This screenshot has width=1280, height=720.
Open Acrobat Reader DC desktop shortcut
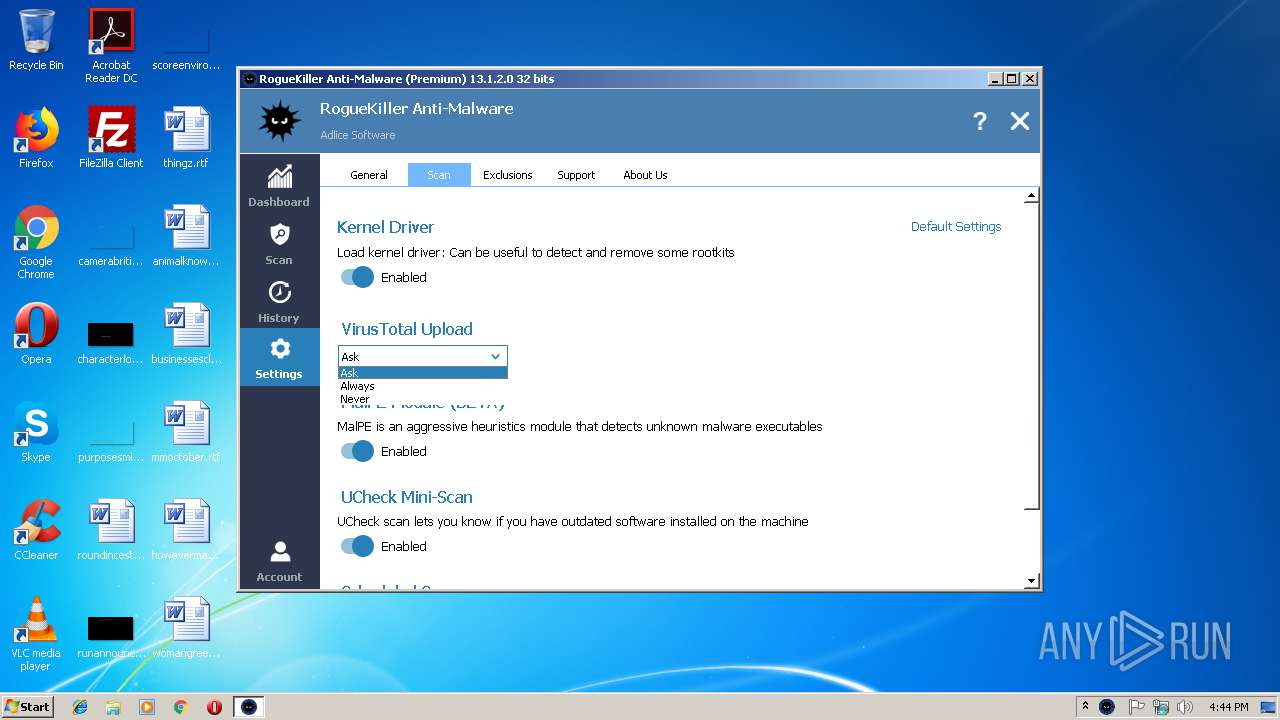(111, 45)
